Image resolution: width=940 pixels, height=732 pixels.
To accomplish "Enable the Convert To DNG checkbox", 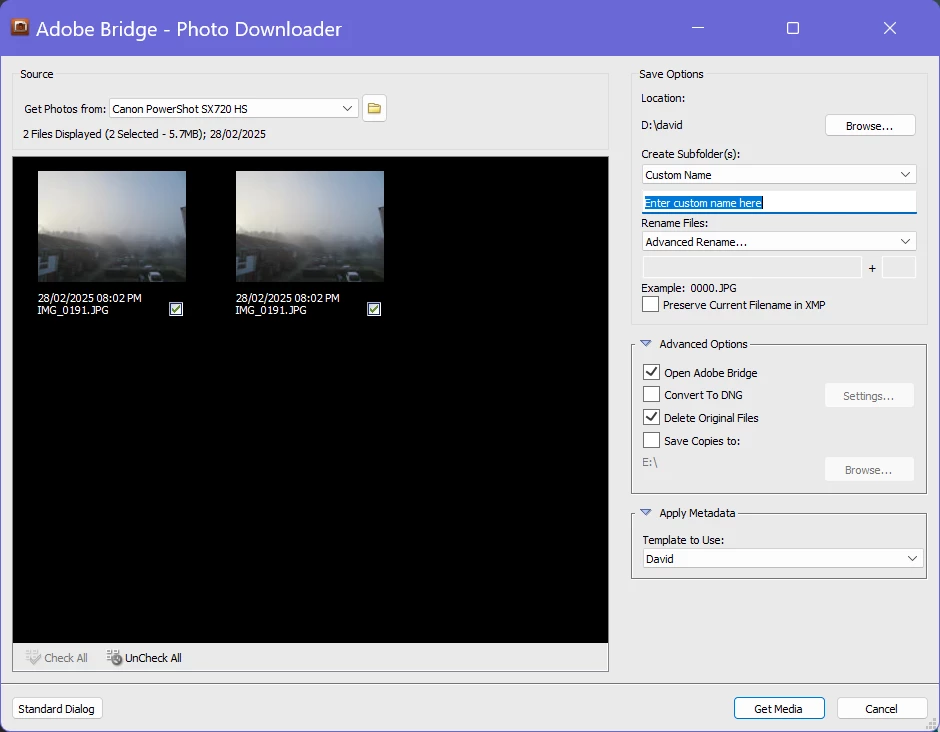I will coord(651,394).
